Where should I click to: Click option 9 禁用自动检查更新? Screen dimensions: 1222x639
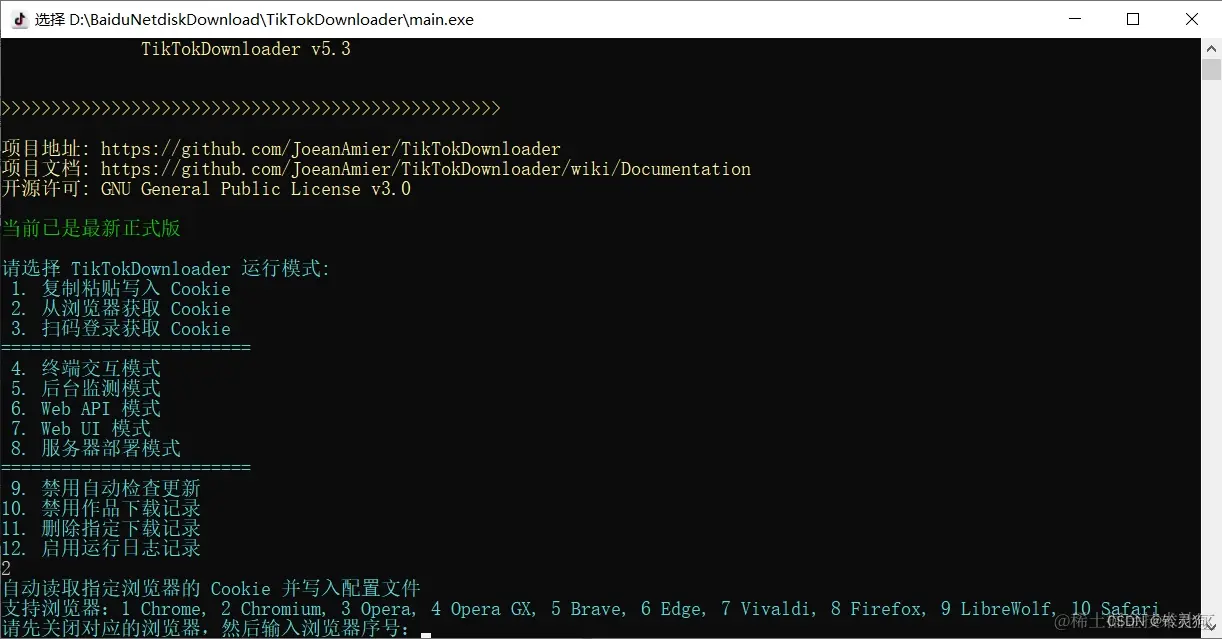[106, 489]
